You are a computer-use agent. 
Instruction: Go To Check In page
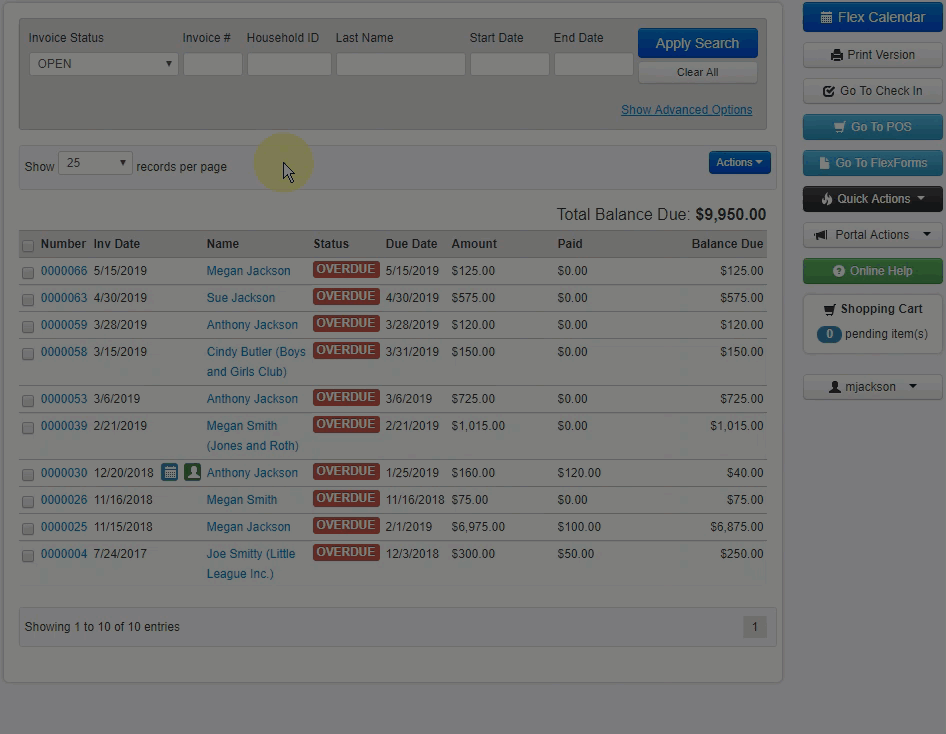pyautogui.click(x=872, y=91)
